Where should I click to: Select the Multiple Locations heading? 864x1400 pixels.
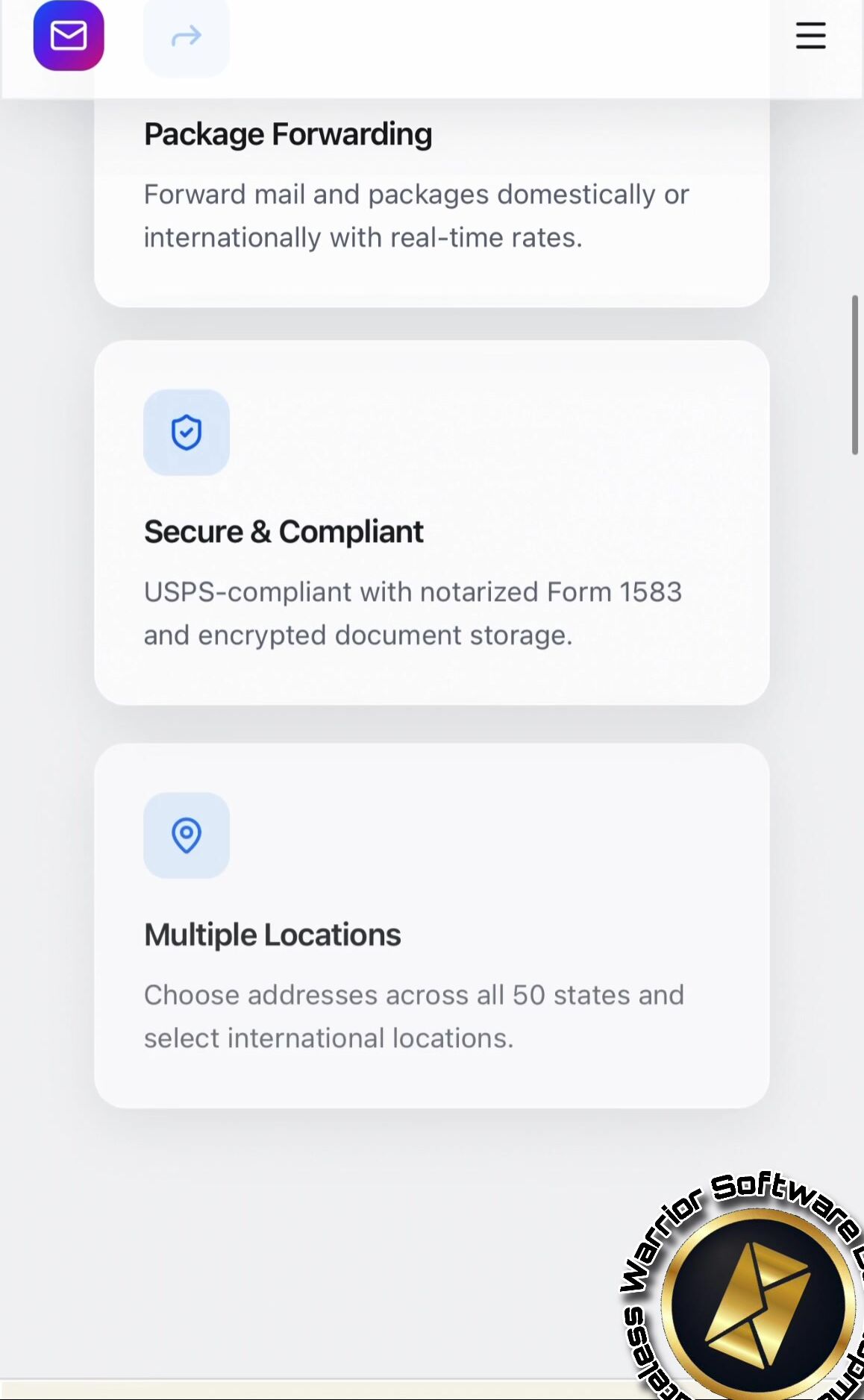point(272,935)
